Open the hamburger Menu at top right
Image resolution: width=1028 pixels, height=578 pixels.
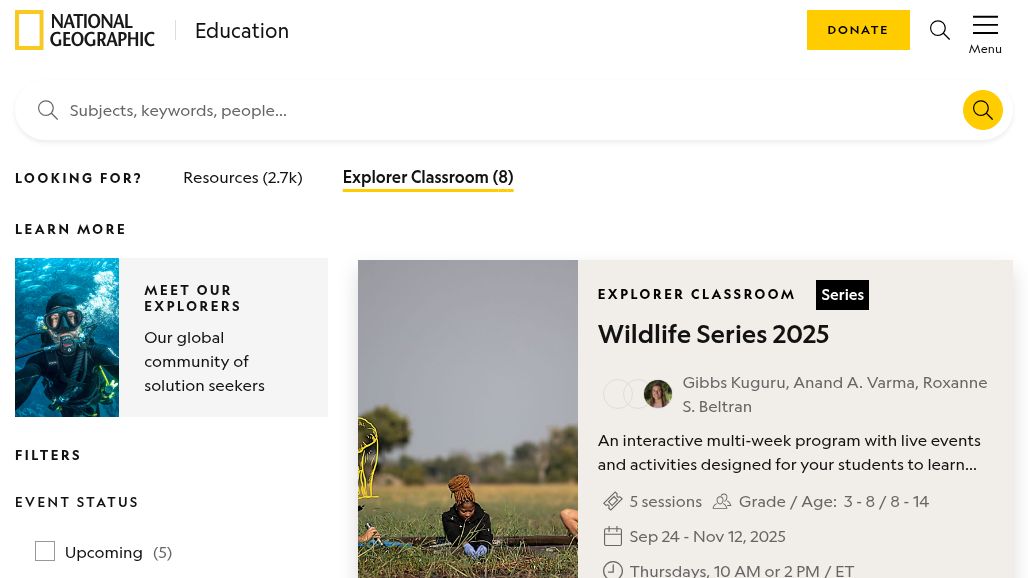click(x=985, y=25)
